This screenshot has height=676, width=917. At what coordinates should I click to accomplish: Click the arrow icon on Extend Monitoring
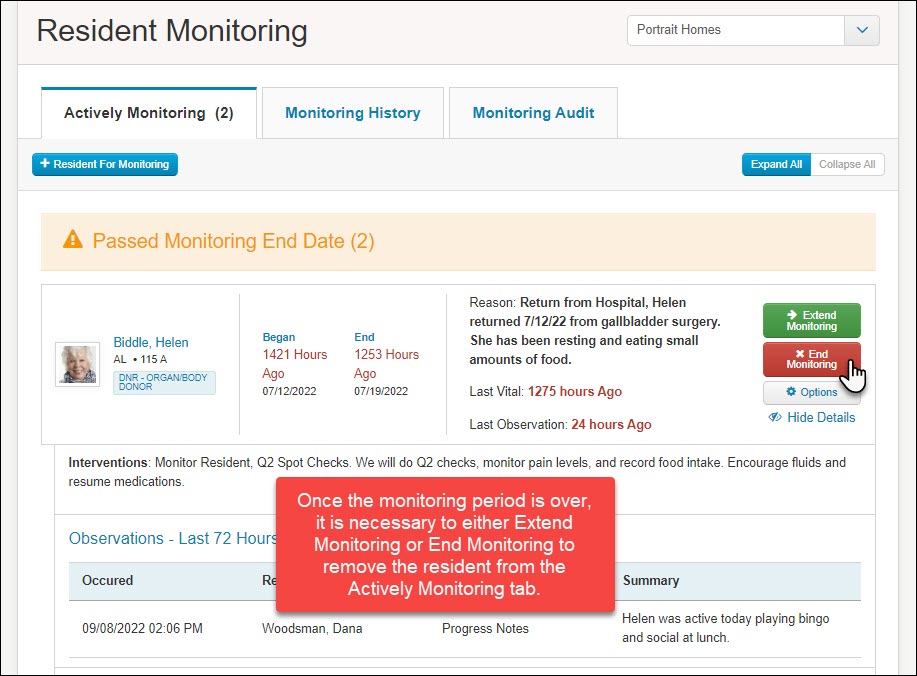[792, 314]
